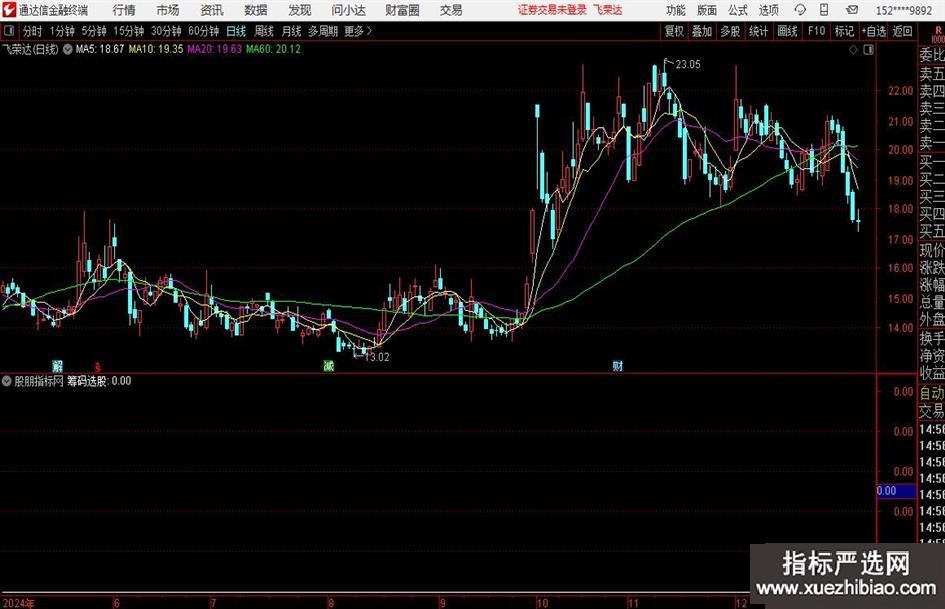Open the 财富圈 menu
The width and height of the screenshot is (945, 609).
coord(402,10)
